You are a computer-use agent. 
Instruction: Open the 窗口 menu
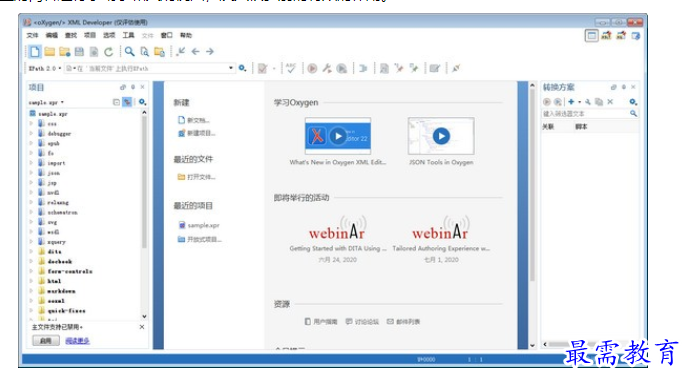pyautogui.click(x=166, y=35)
